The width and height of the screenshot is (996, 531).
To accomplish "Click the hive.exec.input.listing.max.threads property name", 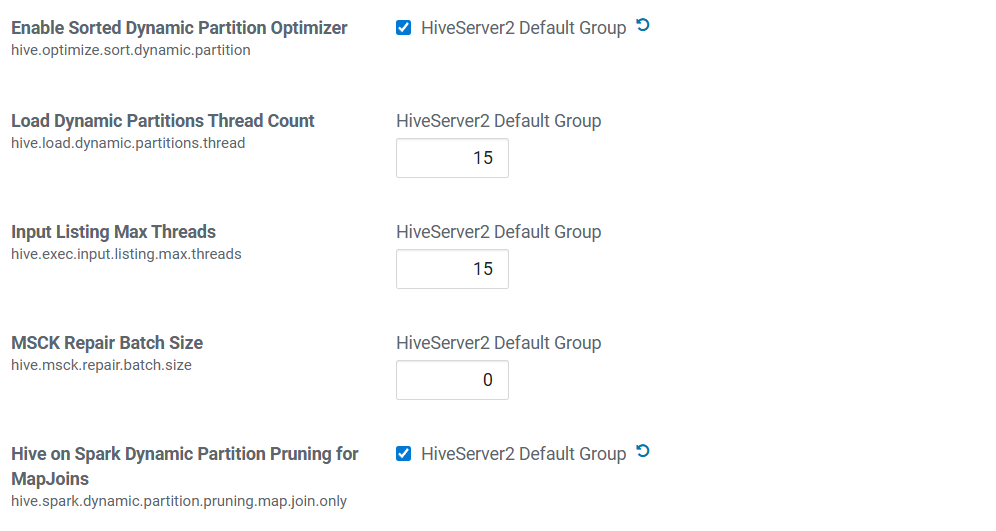I will 126,254.
